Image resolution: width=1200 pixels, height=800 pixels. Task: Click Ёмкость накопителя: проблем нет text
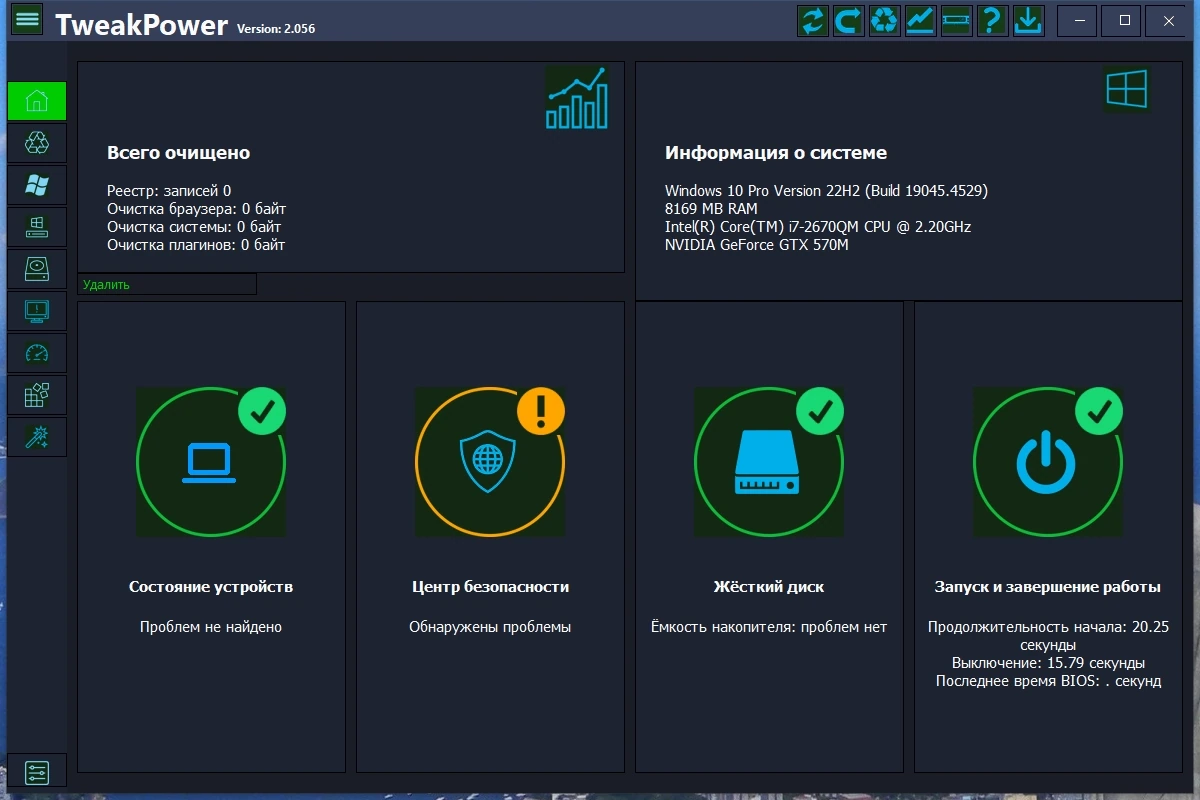tap(769, 627)
